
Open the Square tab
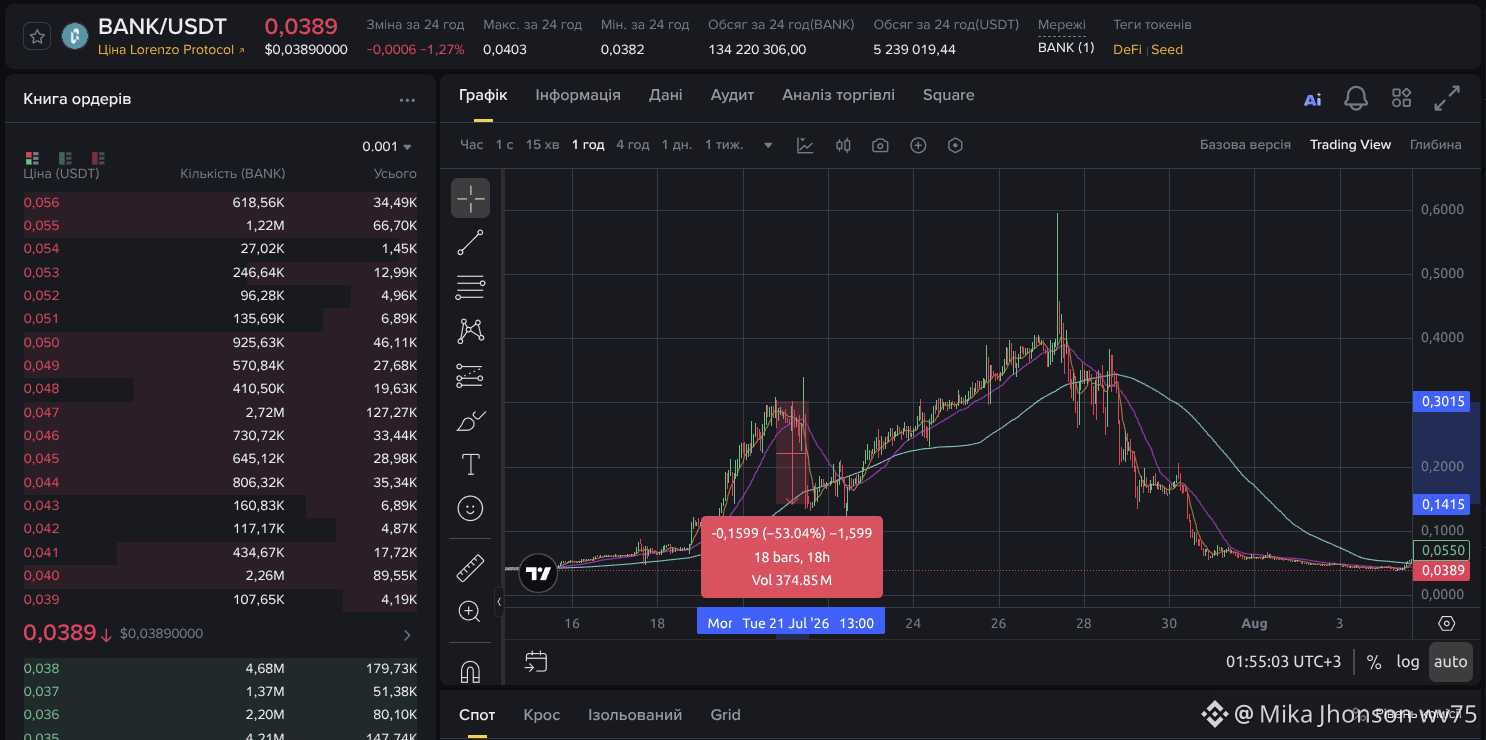[948, 95]
